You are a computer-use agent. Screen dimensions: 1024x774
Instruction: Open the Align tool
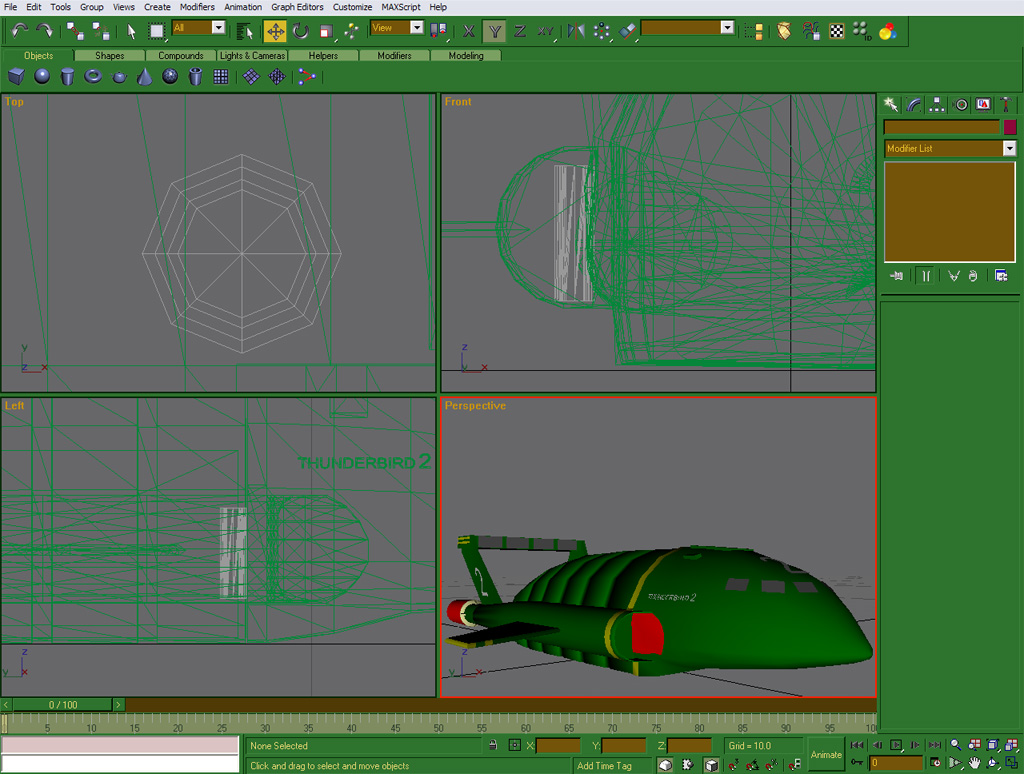pyautogui.click(x=627, y=31)
